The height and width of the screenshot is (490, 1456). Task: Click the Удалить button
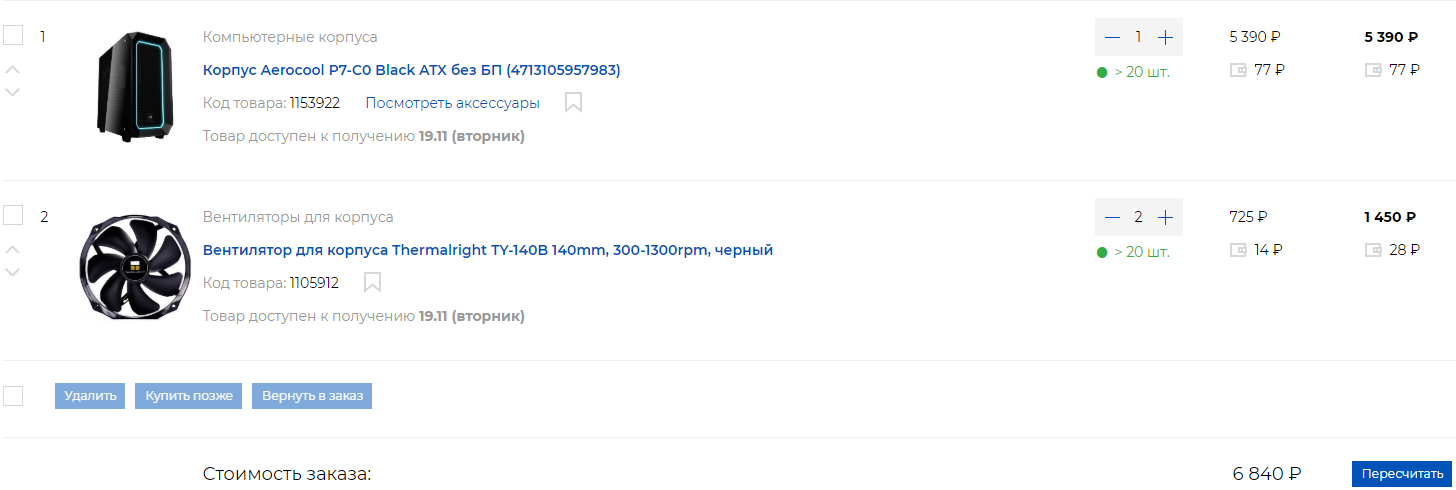pyautogui.click(x=91, y=396)
